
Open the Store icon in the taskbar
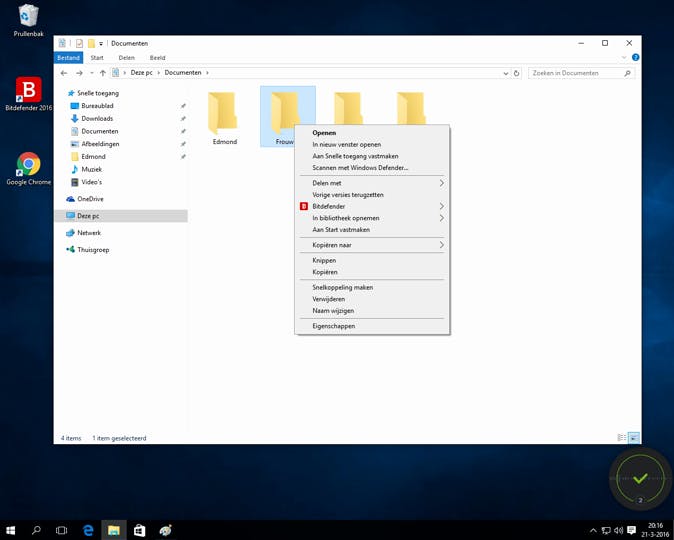tap(140, 530)
